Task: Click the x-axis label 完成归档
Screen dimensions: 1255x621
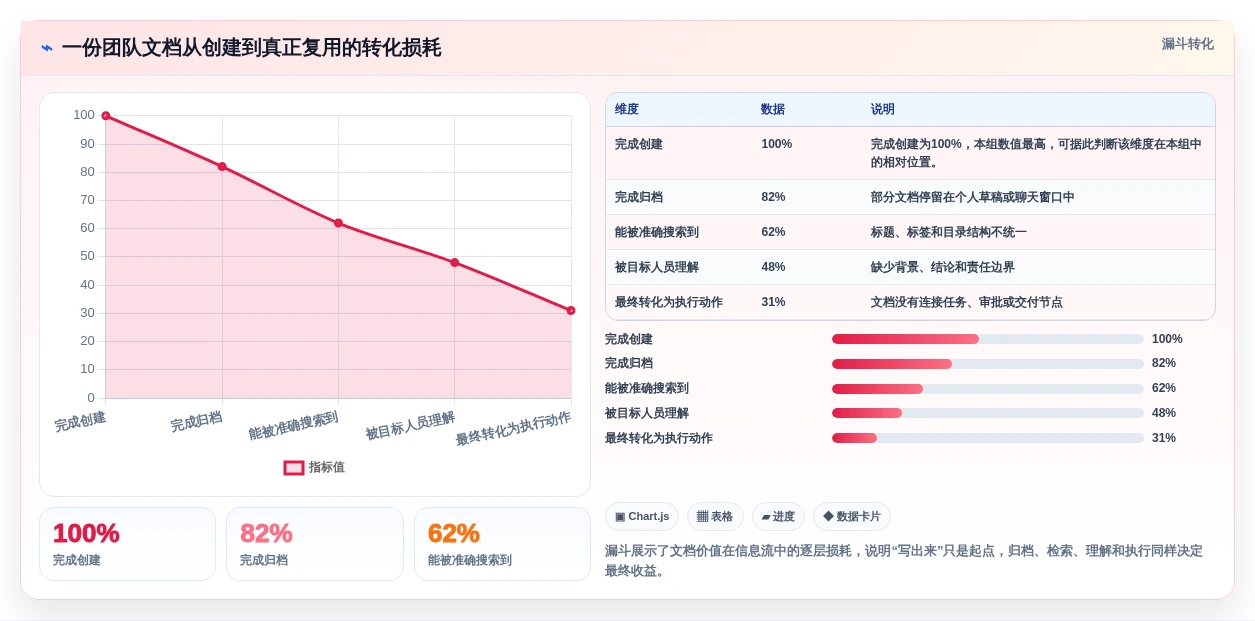Action: [x=196, y=421]
